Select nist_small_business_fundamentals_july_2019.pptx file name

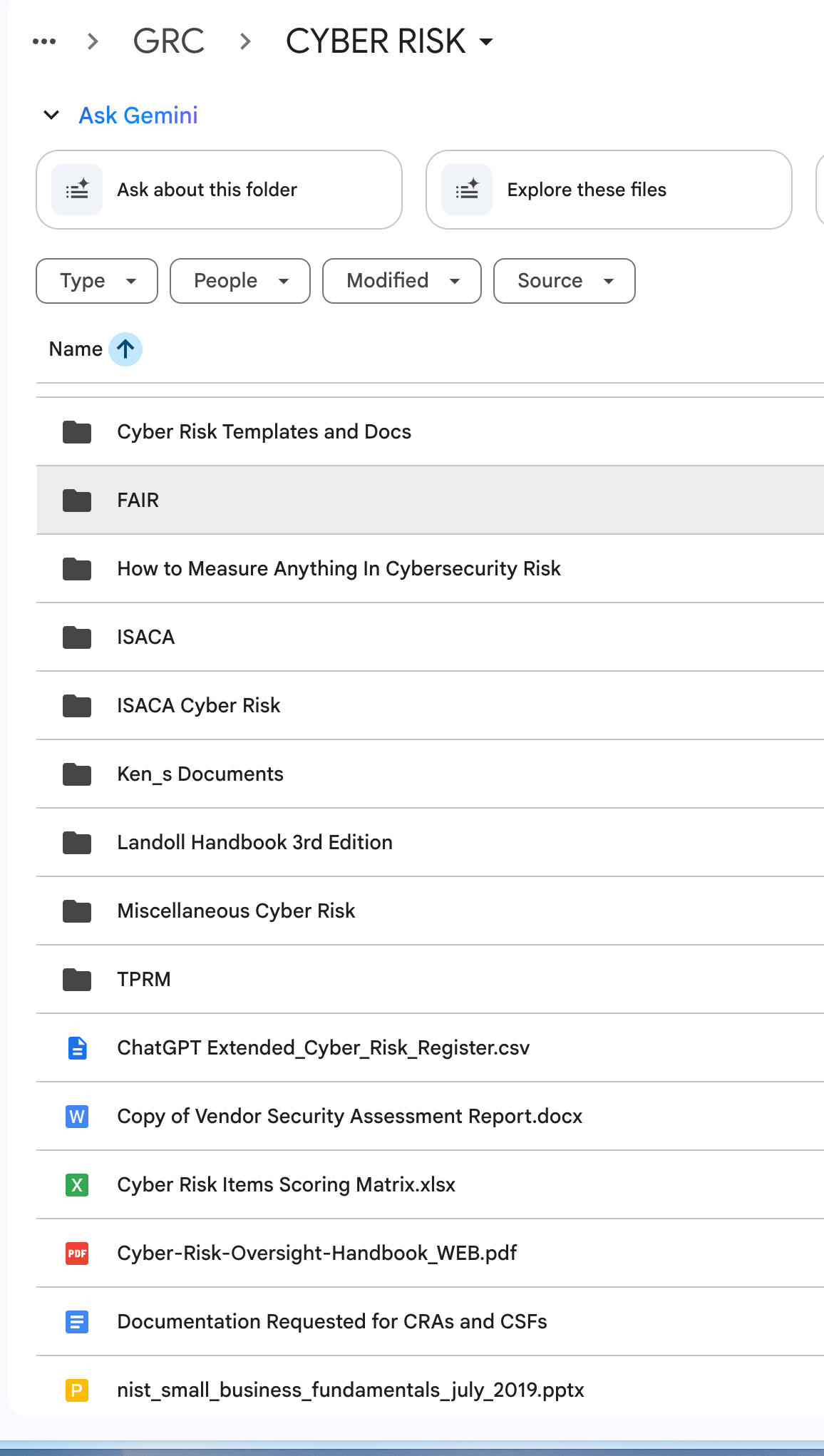[x=351, y=1390]
